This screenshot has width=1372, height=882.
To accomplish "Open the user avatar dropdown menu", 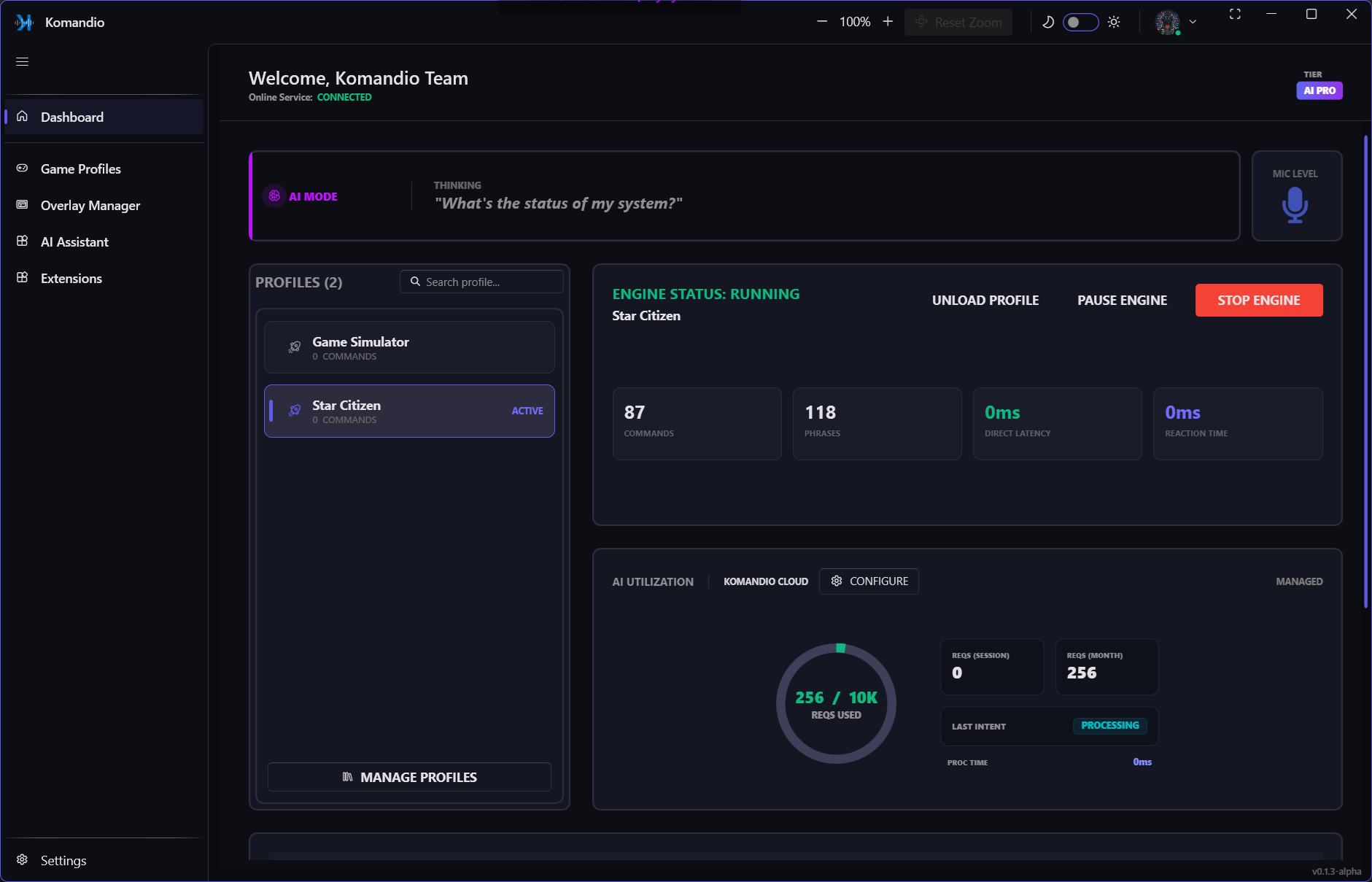I will coord(1176,22).
